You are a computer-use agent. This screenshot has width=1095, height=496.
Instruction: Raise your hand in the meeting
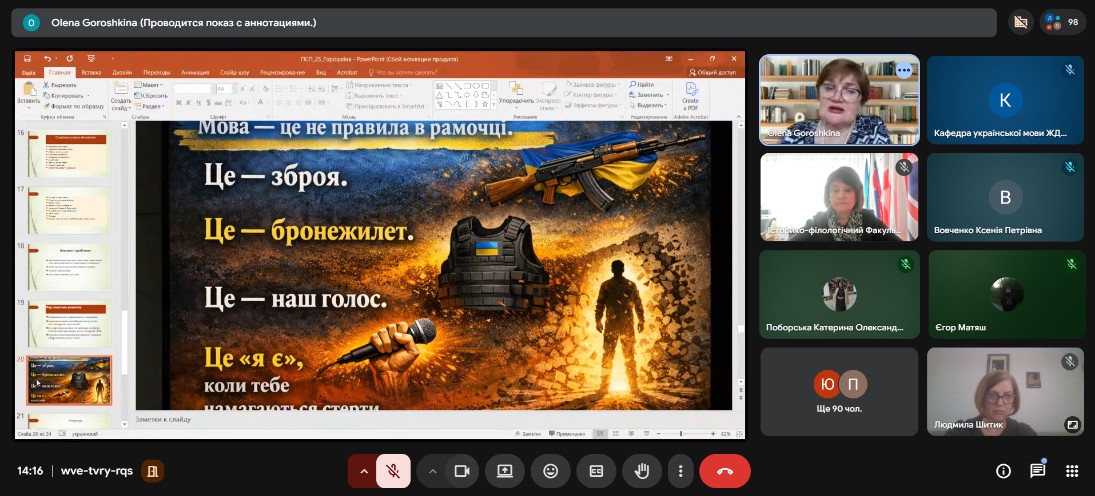[x=642, y=471]
